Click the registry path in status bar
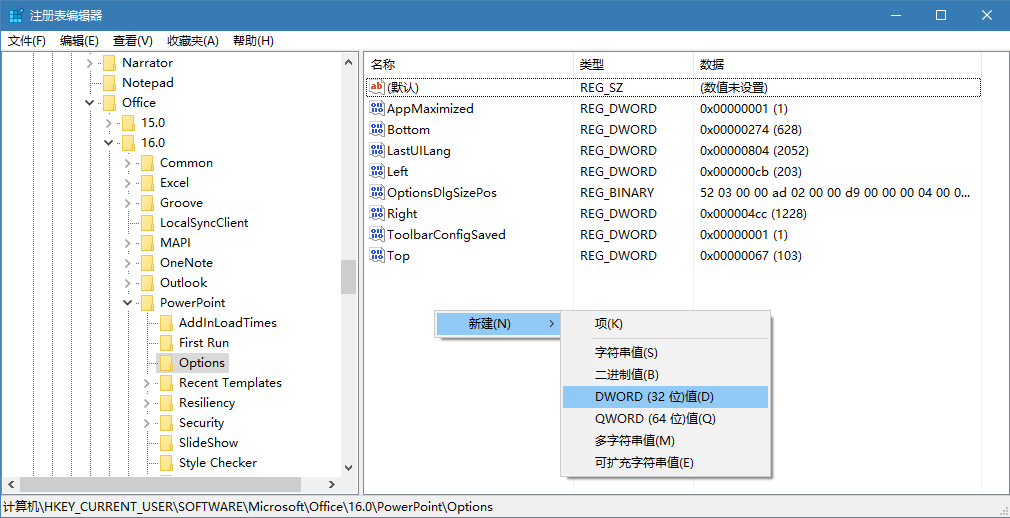 [x=248, y=506]
